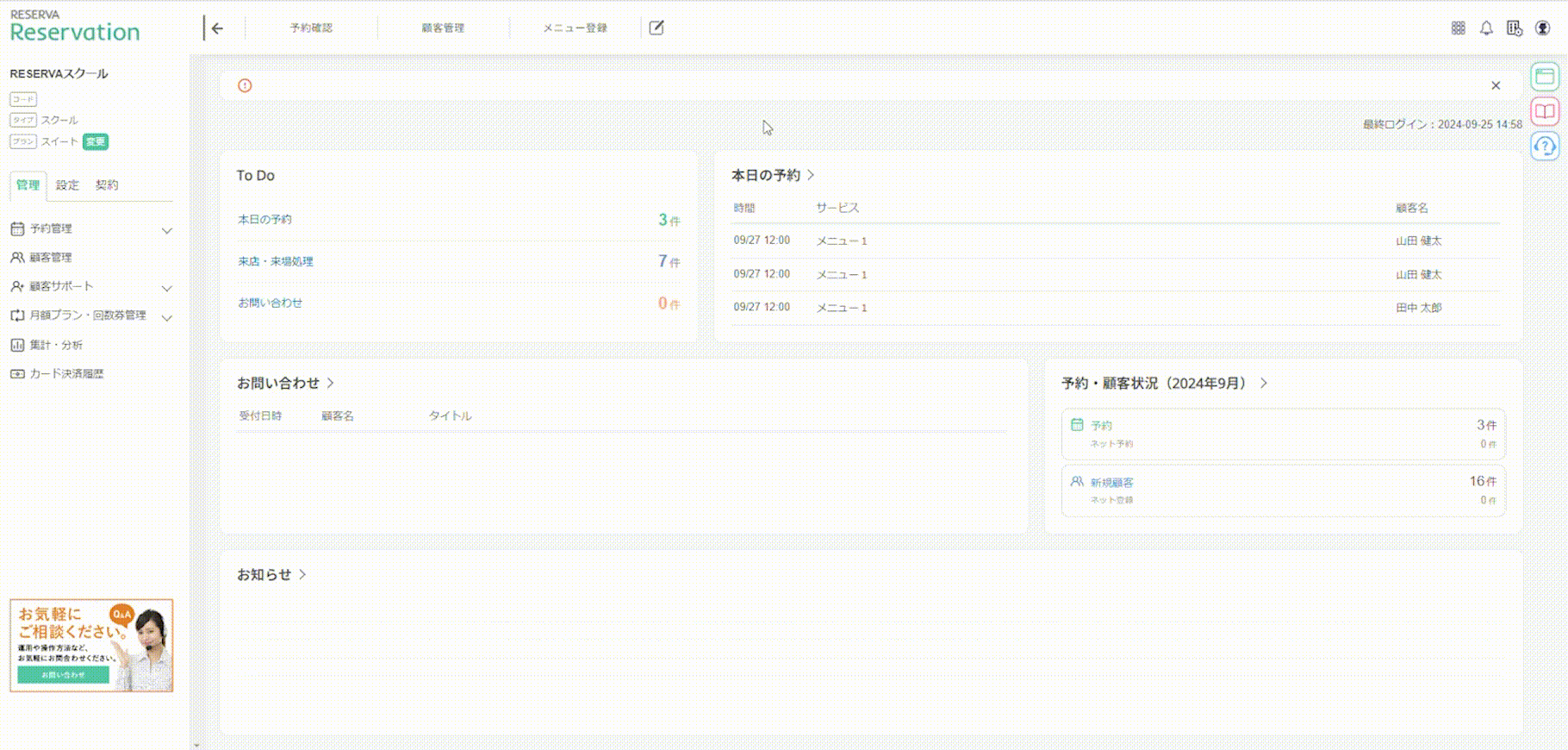Viewport: 1568px width, 750px height.
Task: Click the お問い合わせ button in the banner
Action: [x=64, y=675]
